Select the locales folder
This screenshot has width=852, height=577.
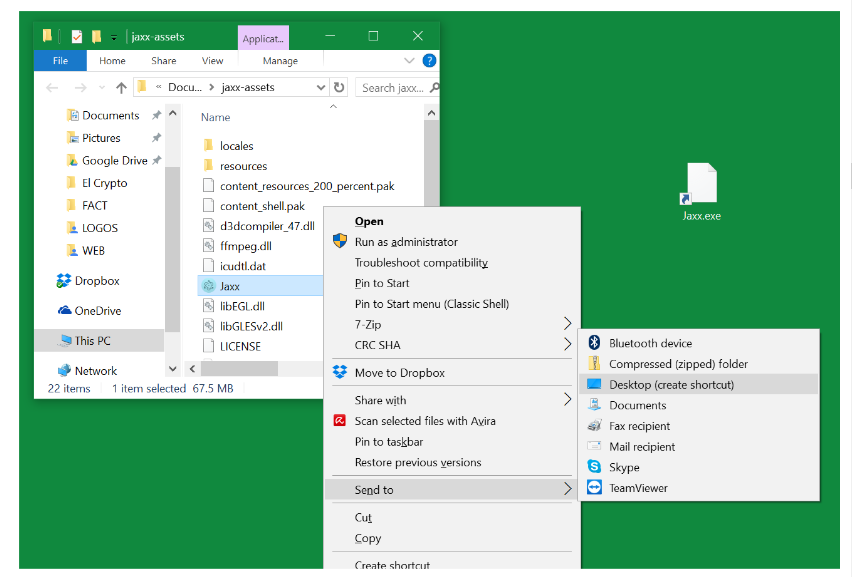point(236,146)
